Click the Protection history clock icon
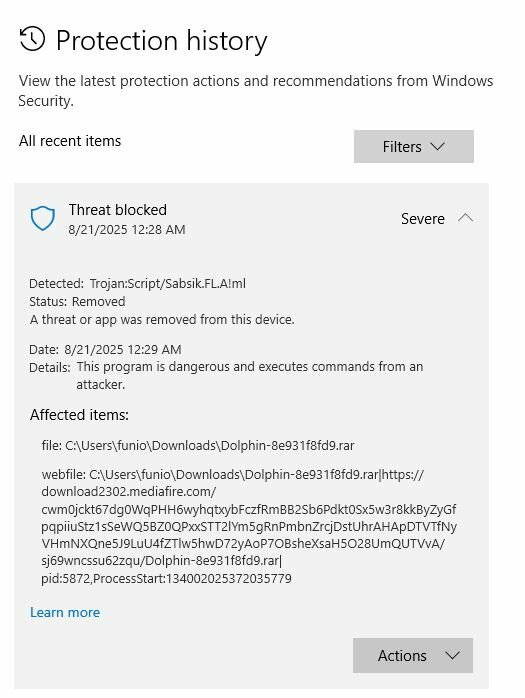The width and height of the screenshot is (525, 698). [33, 39]
